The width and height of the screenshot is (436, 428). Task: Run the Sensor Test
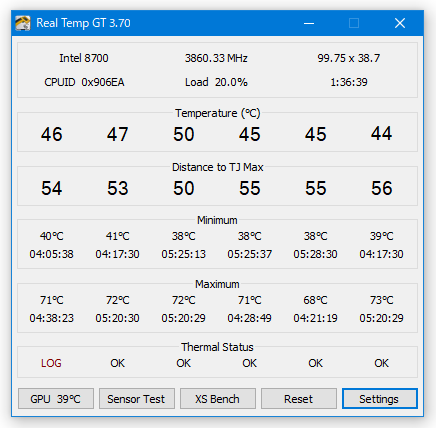(x=137, y=399)
